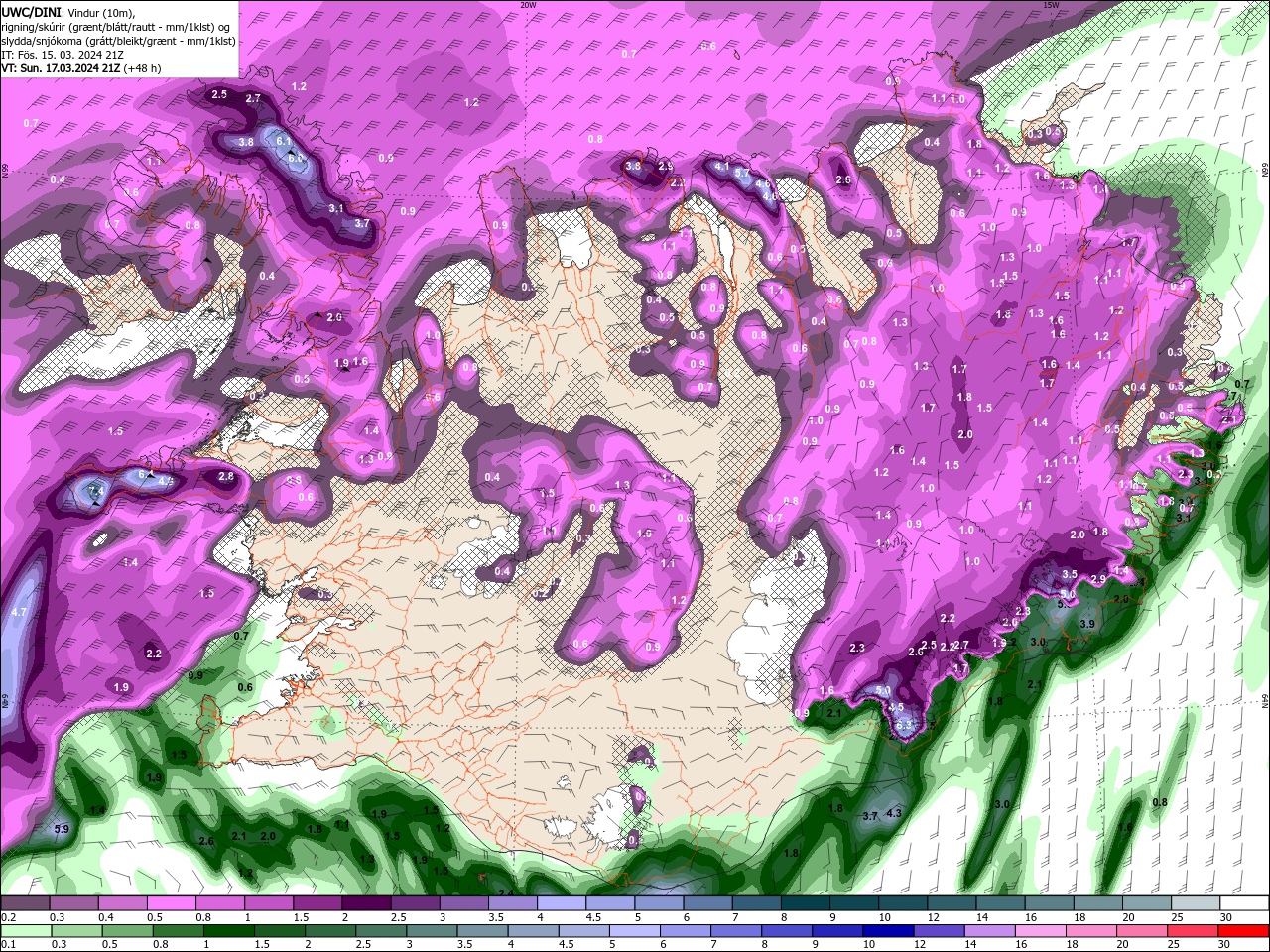The height and width of the screenshot is (952, 1270).
Task: Click the 7 swatch in the top snow legend row
Action: point(755,903)
